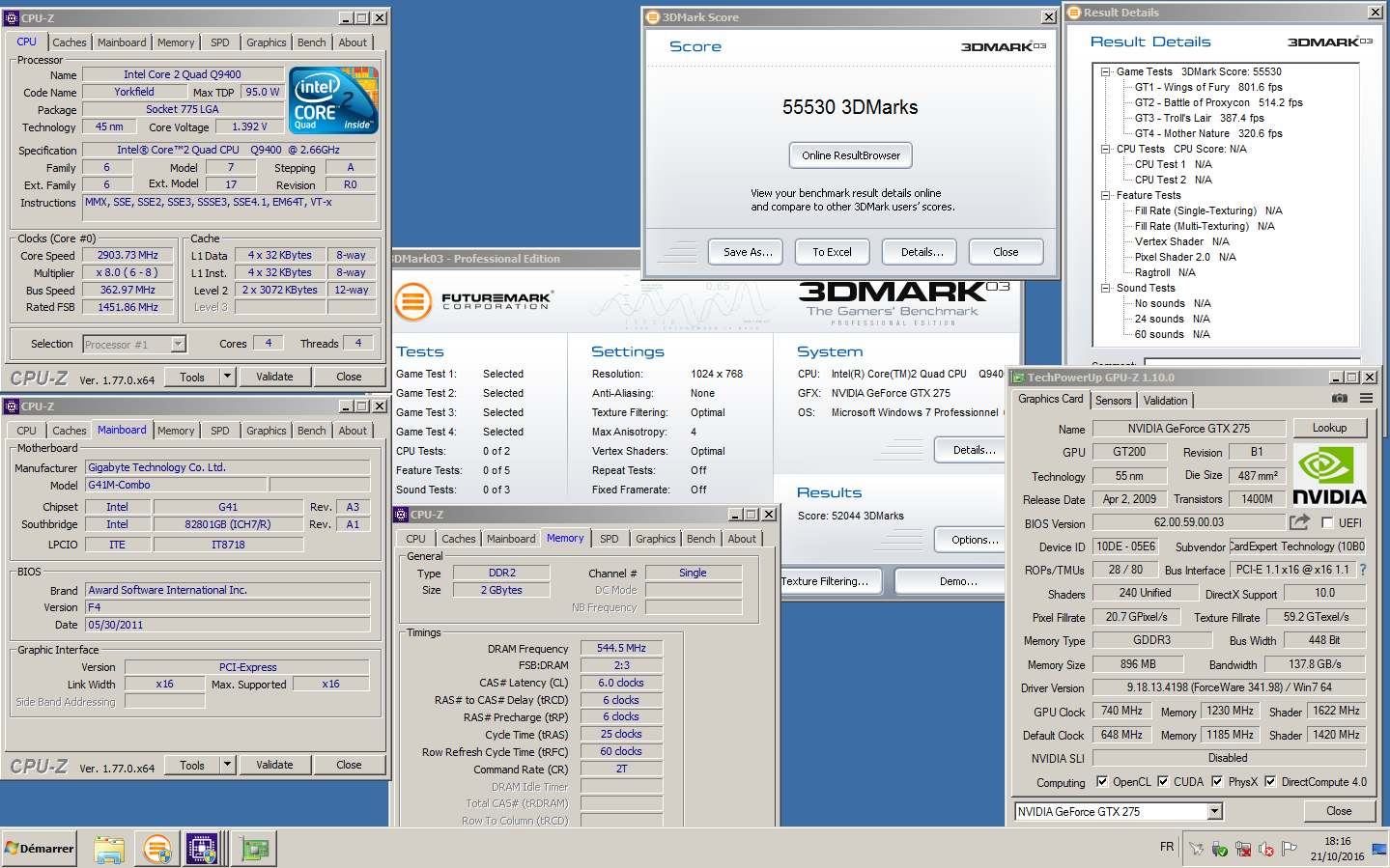Viewport: 1390px width, 868px height.
Task: Click the GPU-Z screenshot camera icon
Action: (1339, 398)
